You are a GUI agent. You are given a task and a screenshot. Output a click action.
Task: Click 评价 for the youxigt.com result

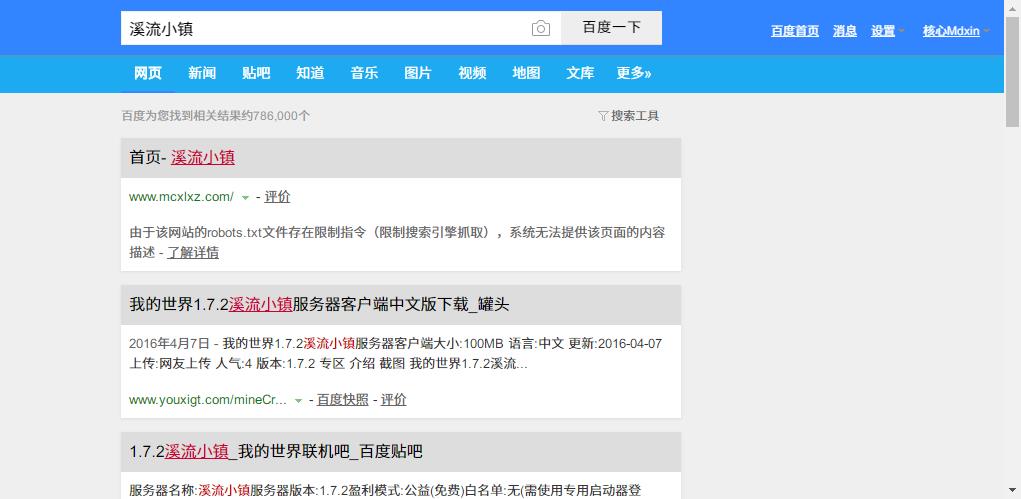(x=394, y=400)
